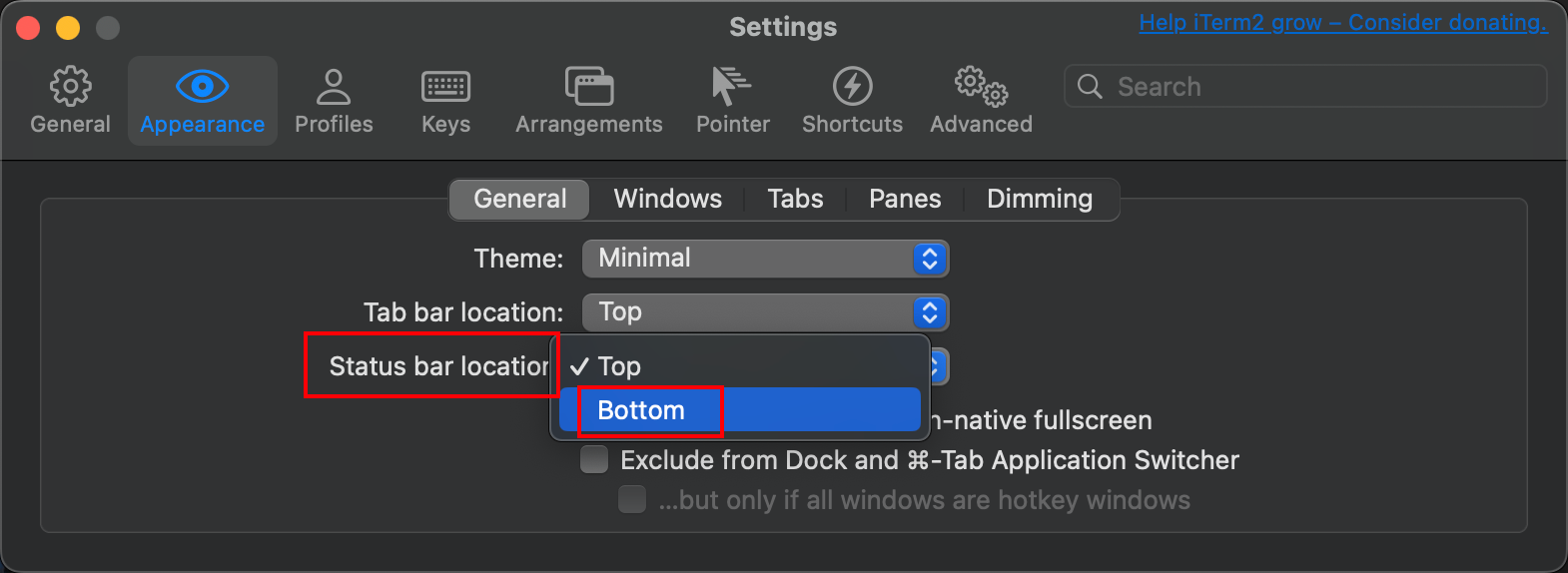Open the Arrangements windows icon
1568x573 pixels.
click(x=588, y=87)
